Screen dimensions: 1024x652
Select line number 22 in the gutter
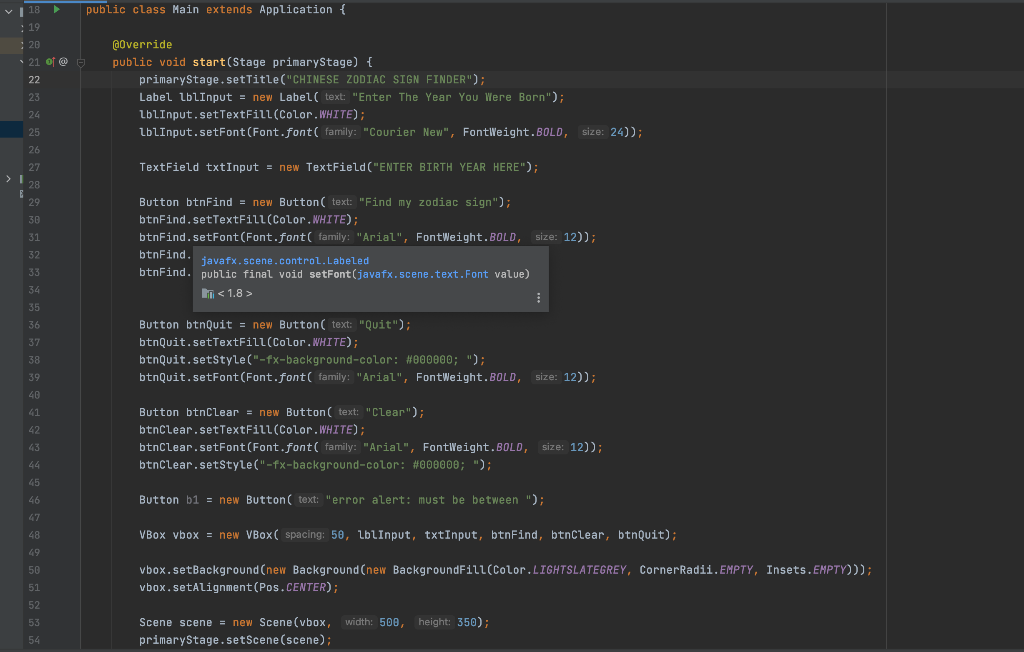(33, 79)
